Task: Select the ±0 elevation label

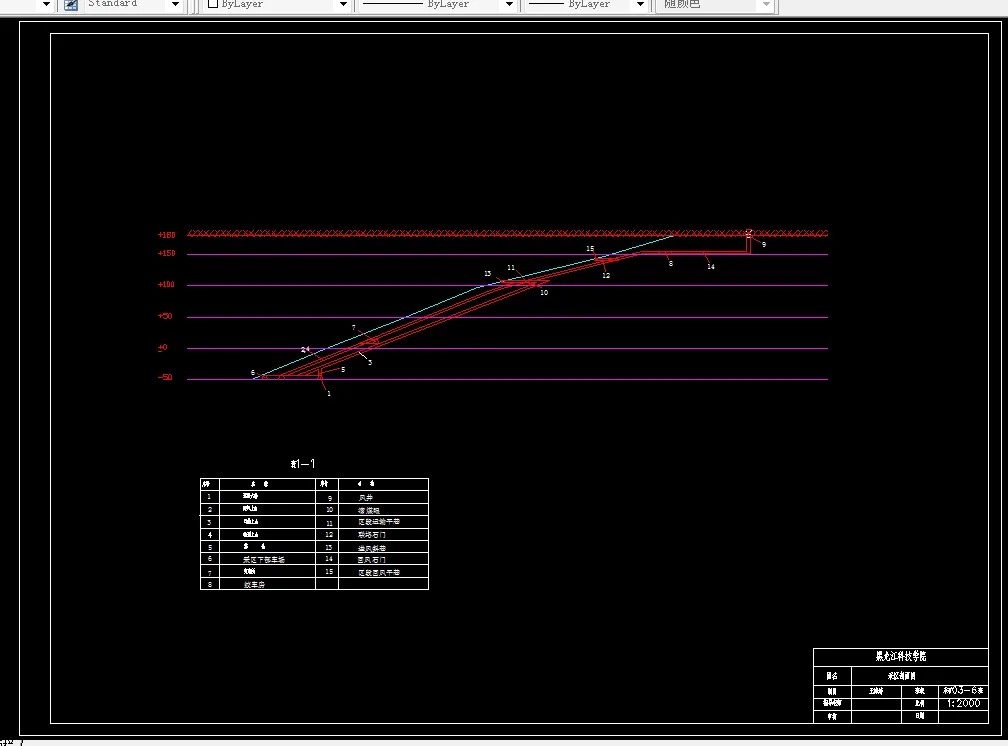Action: tap(163, 347)
